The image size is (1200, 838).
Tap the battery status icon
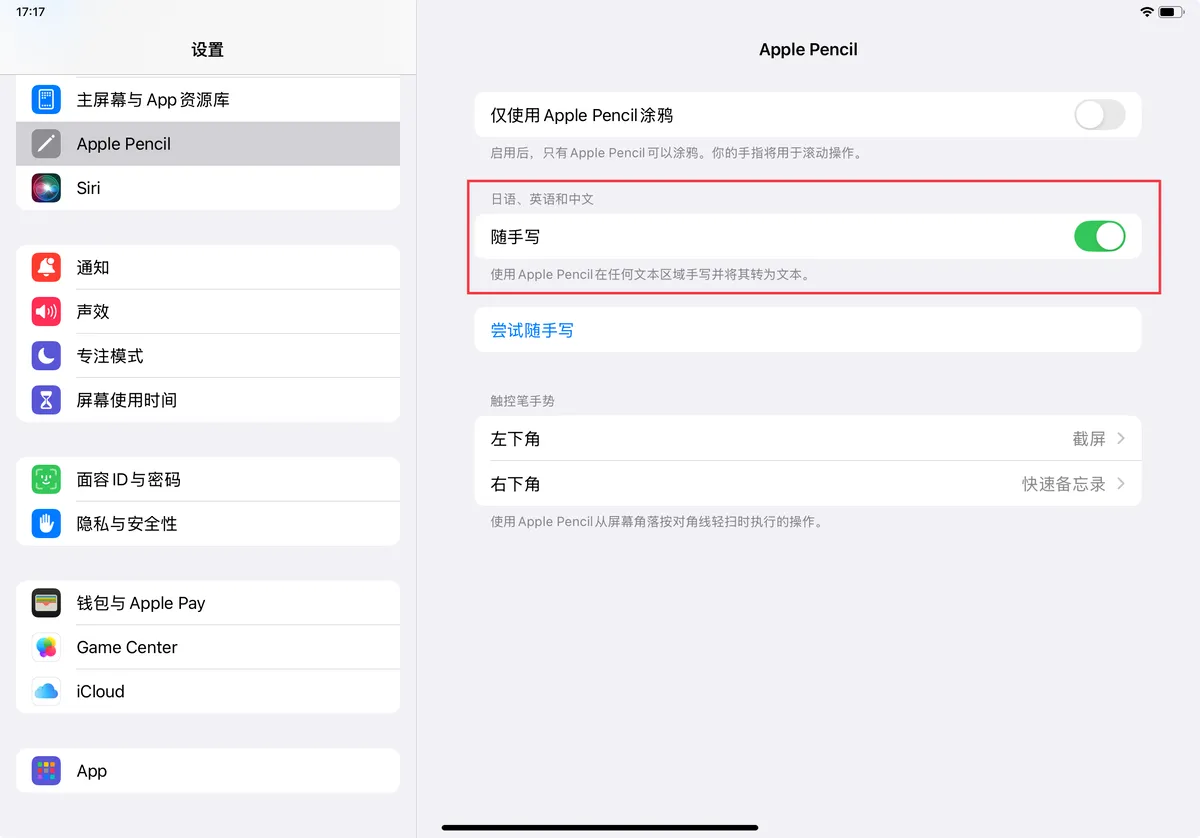[1171, 12]
